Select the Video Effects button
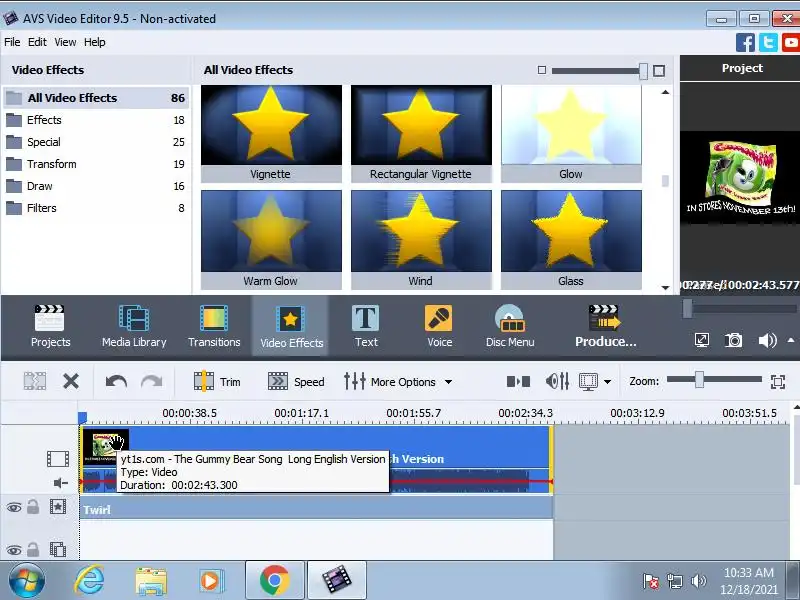This screenshot has height=600, width=800. coord(291,327)
